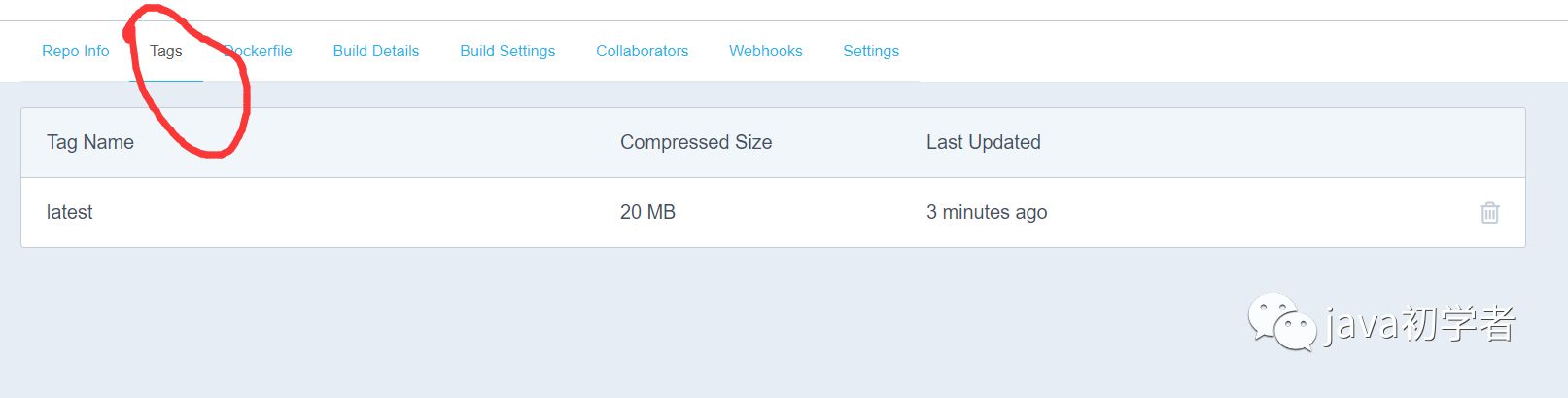Open the Settings tab
Image resolution: width=1568 pixels, height=398 pixels.
pos(871,51)
